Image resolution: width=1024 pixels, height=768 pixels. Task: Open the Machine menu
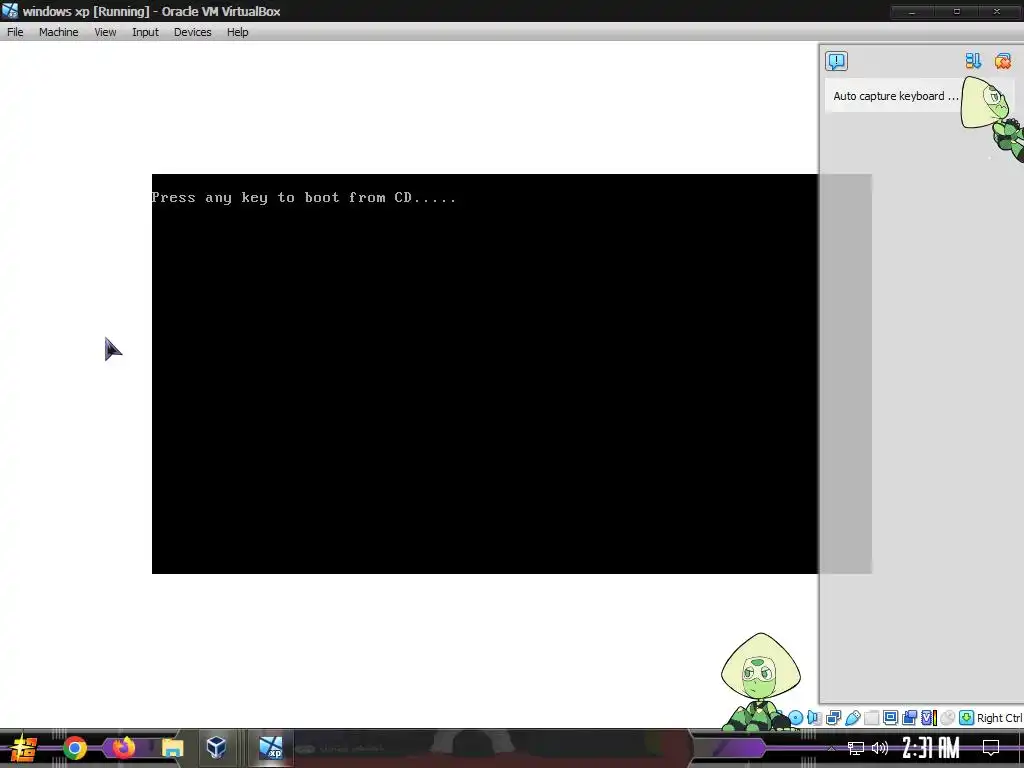pos(58,32)
